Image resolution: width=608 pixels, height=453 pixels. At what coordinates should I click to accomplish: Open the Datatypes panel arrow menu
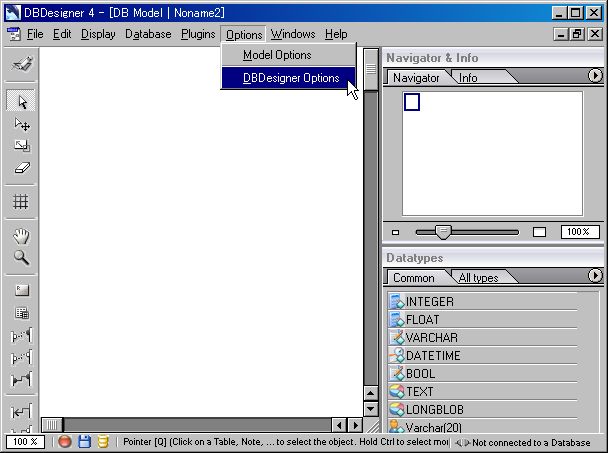click(x=595, y=275)
